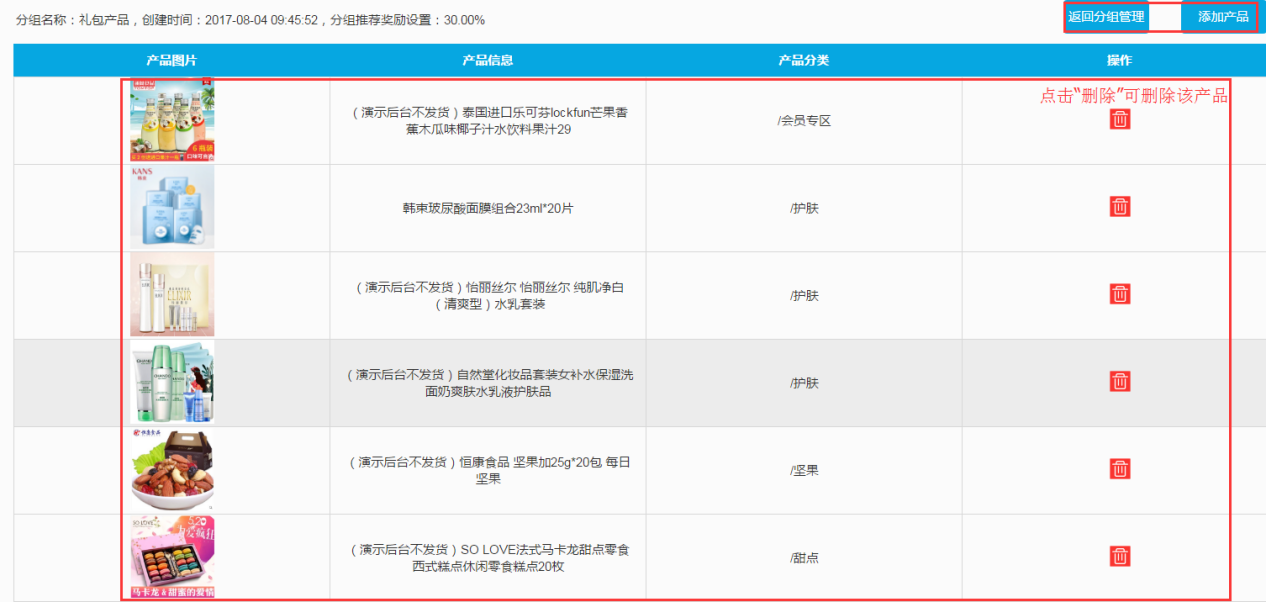The height and width of the screenshot is (602, 1266).
Task: Click the 操作 column header
Action: [1120, 60]
